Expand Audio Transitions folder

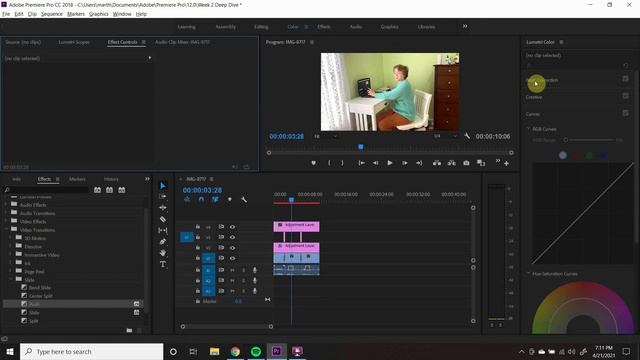6,213
